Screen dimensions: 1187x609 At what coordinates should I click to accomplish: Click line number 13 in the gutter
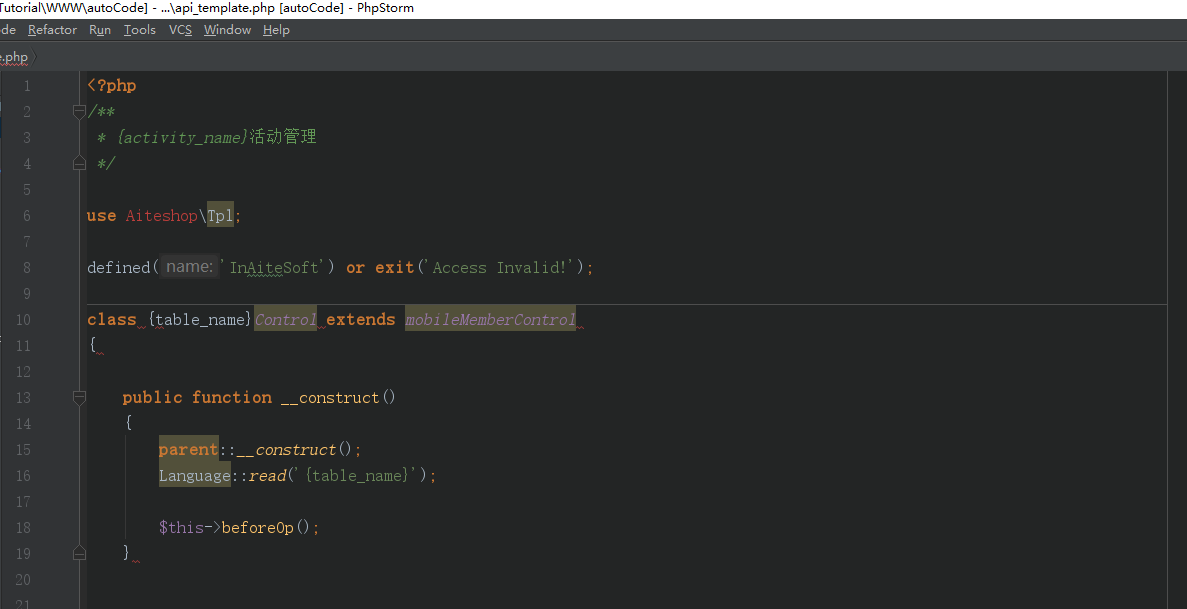pyautogui.click(x=23, y=398)
